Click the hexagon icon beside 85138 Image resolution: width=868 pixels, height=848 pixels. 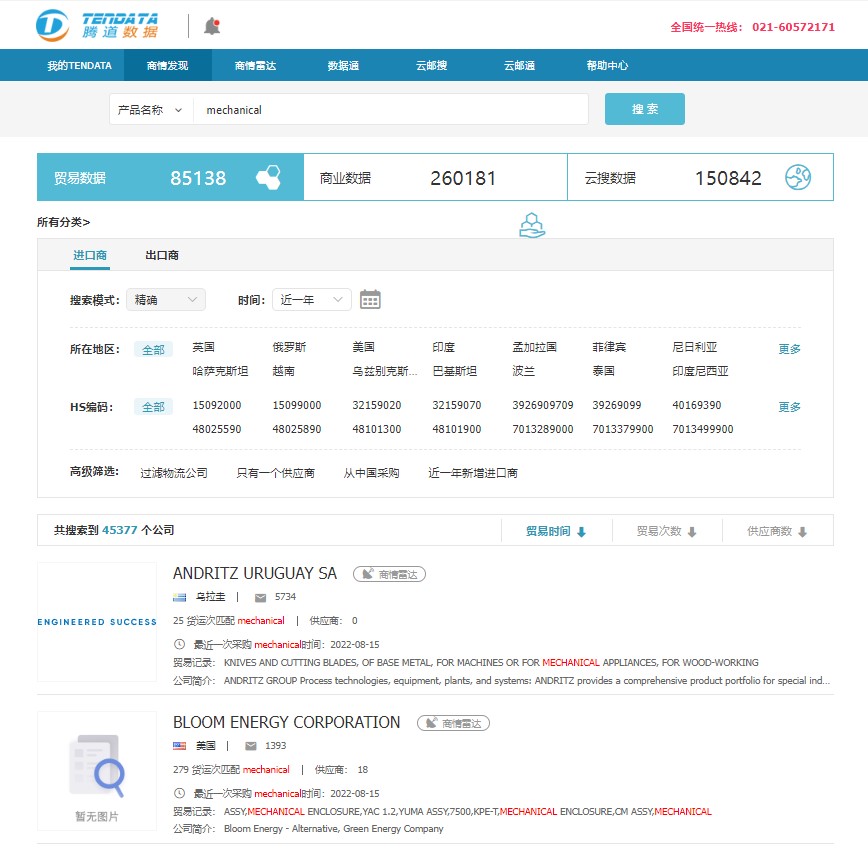[x=268, y=178]
